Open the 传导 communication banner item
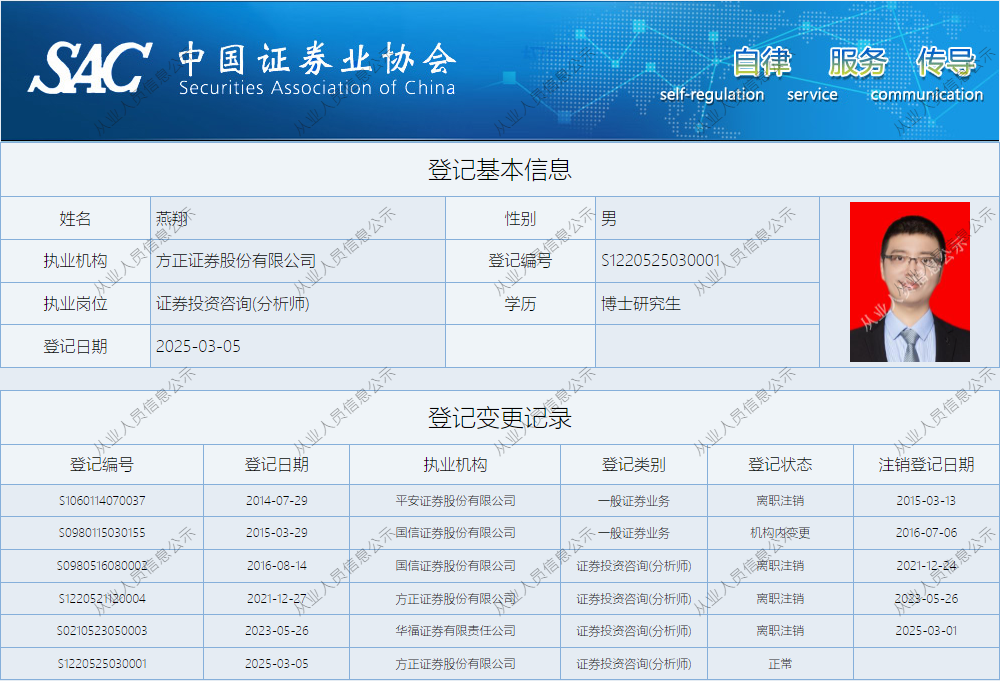The width and height of the screenshot is (1000, 681). pyautogui.click(x=945, y=62)
